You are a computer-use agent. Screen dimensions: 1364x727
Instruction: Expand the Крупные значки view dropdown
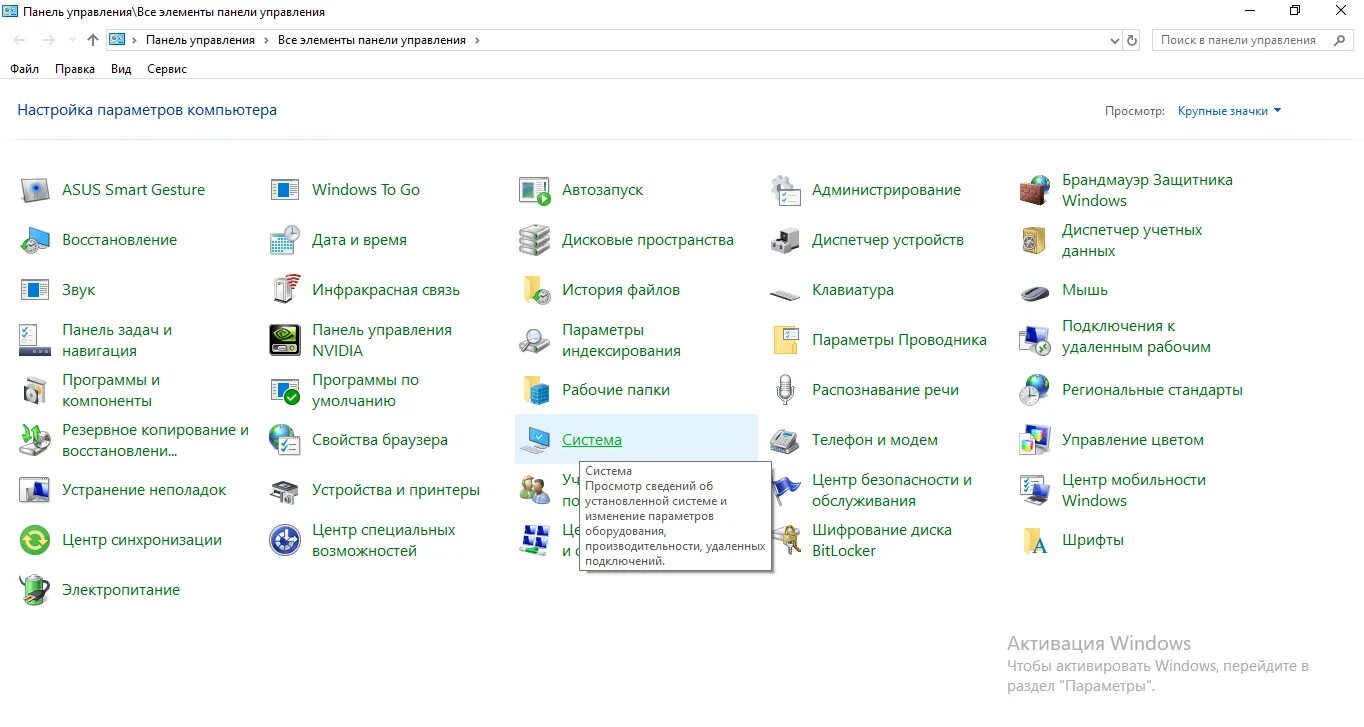pos(1229,111)
